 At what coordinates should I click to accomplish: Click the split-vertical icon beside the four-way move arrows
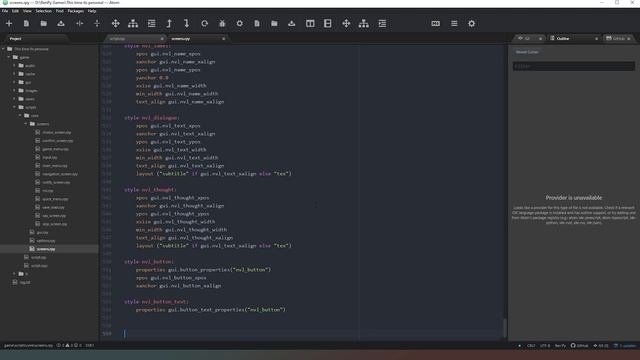(97, 24)
